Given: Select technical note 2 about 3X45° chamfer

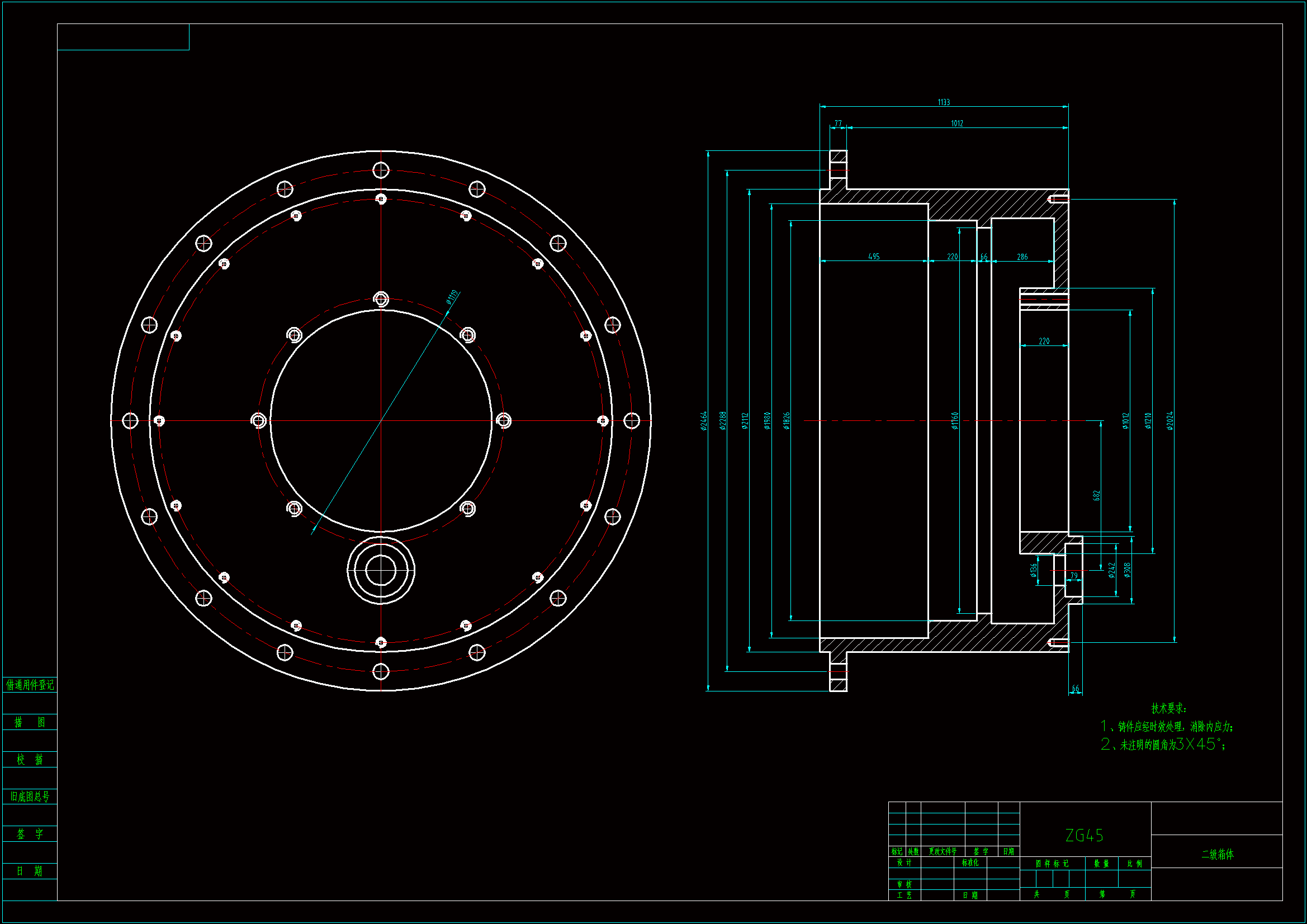Looking at the screenshot, I should tap(1163, 744).
